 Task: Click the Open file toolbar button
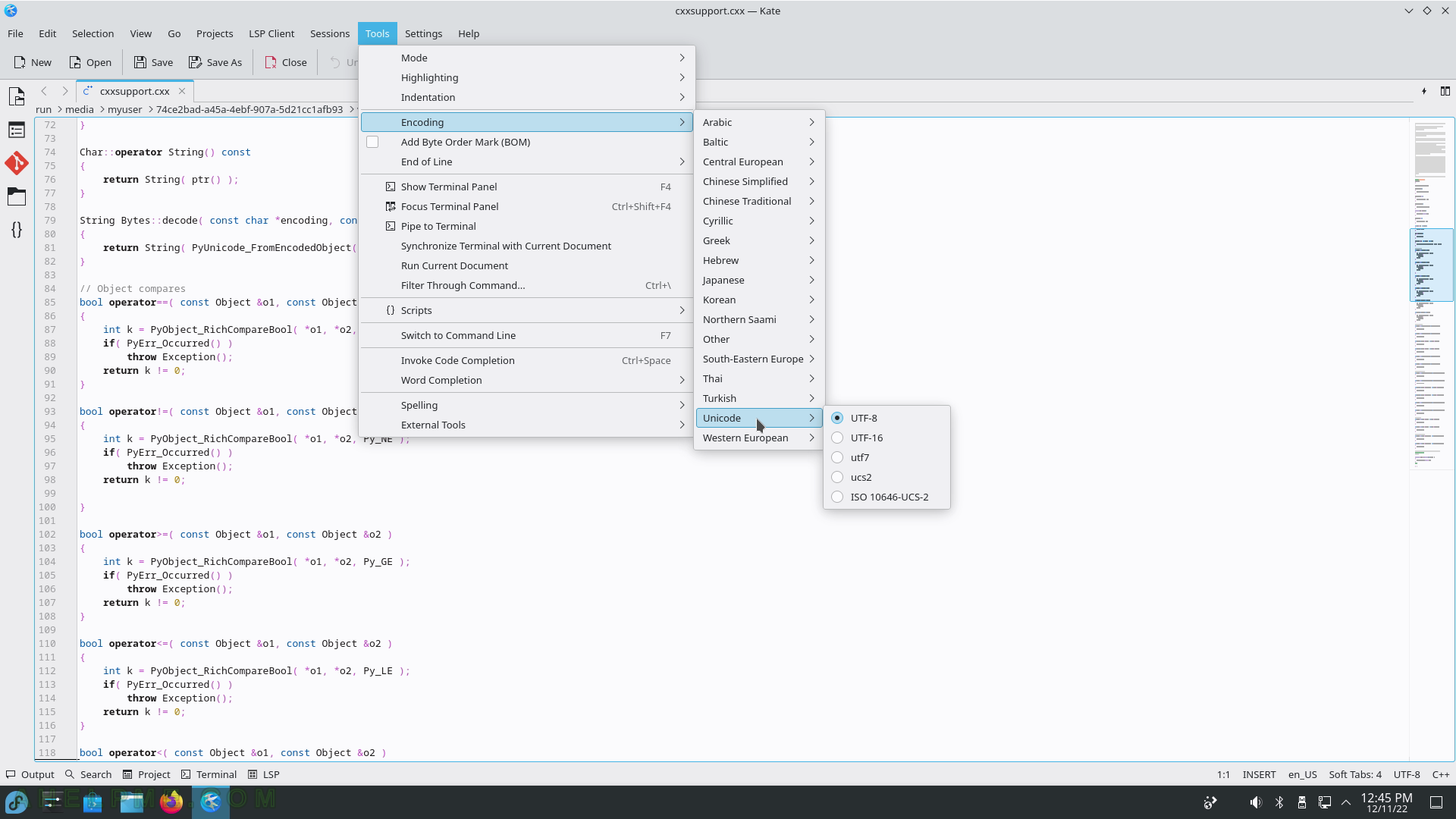click(90, 62)
